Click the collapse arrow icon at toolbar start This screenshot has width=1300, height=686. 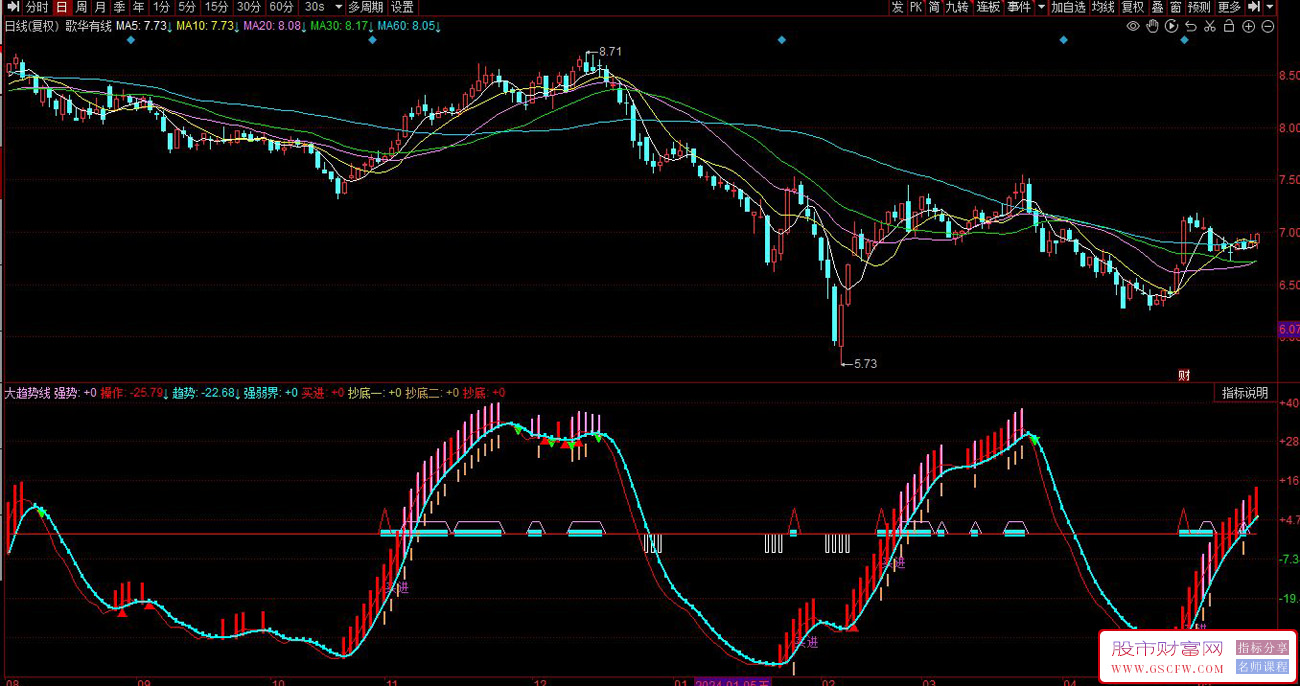tap(12, 7)
